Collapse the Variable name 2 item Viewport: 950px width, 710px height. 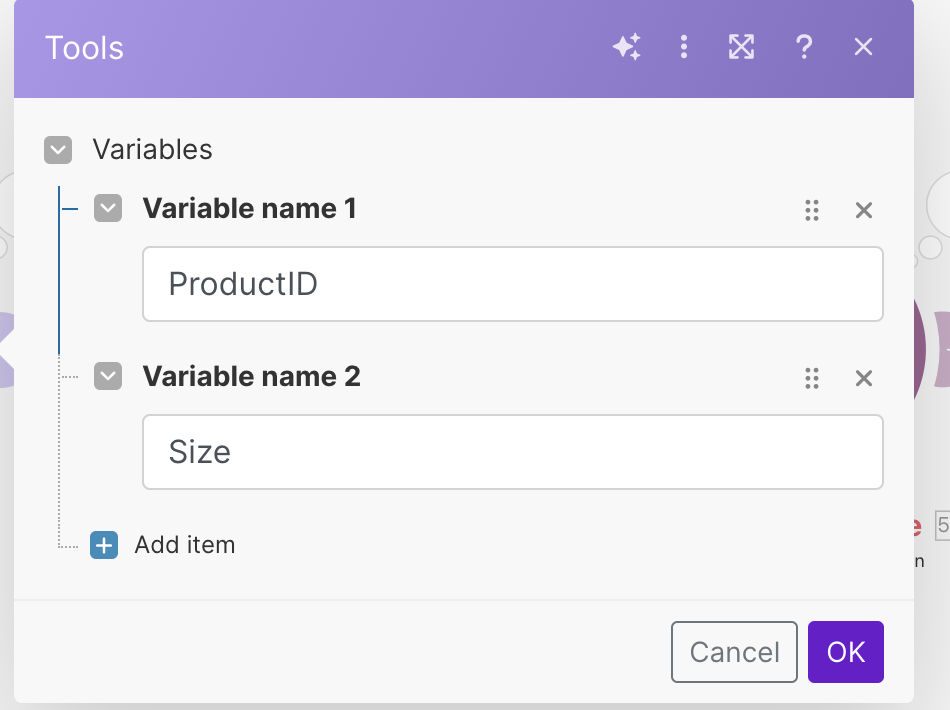[107, 377]
